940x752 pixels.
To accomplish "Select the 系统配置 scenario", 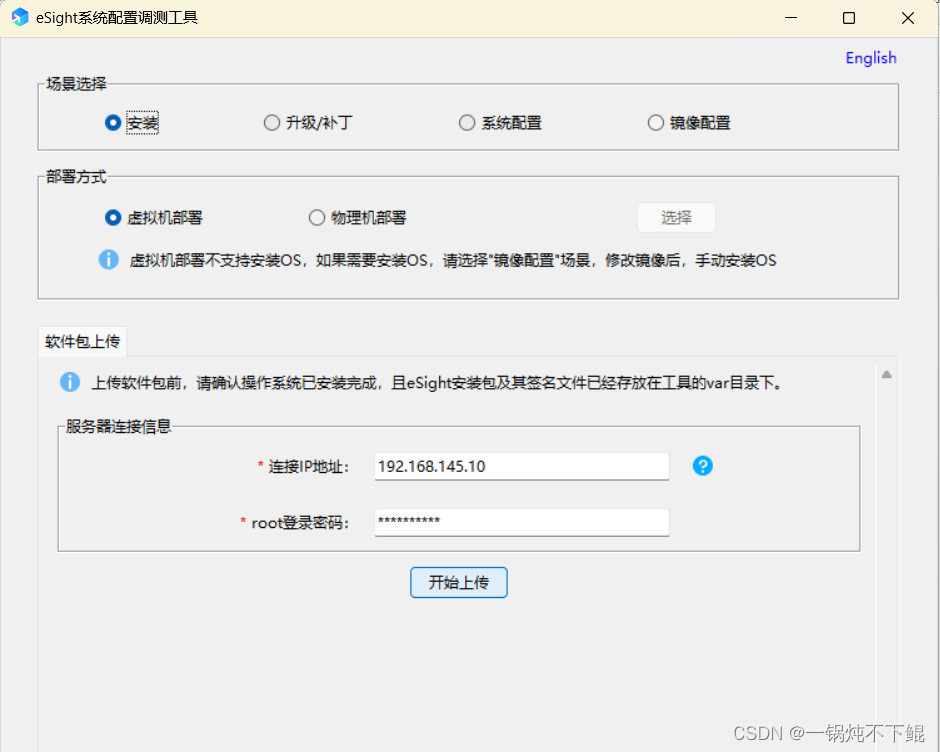I will coord(467,122).
